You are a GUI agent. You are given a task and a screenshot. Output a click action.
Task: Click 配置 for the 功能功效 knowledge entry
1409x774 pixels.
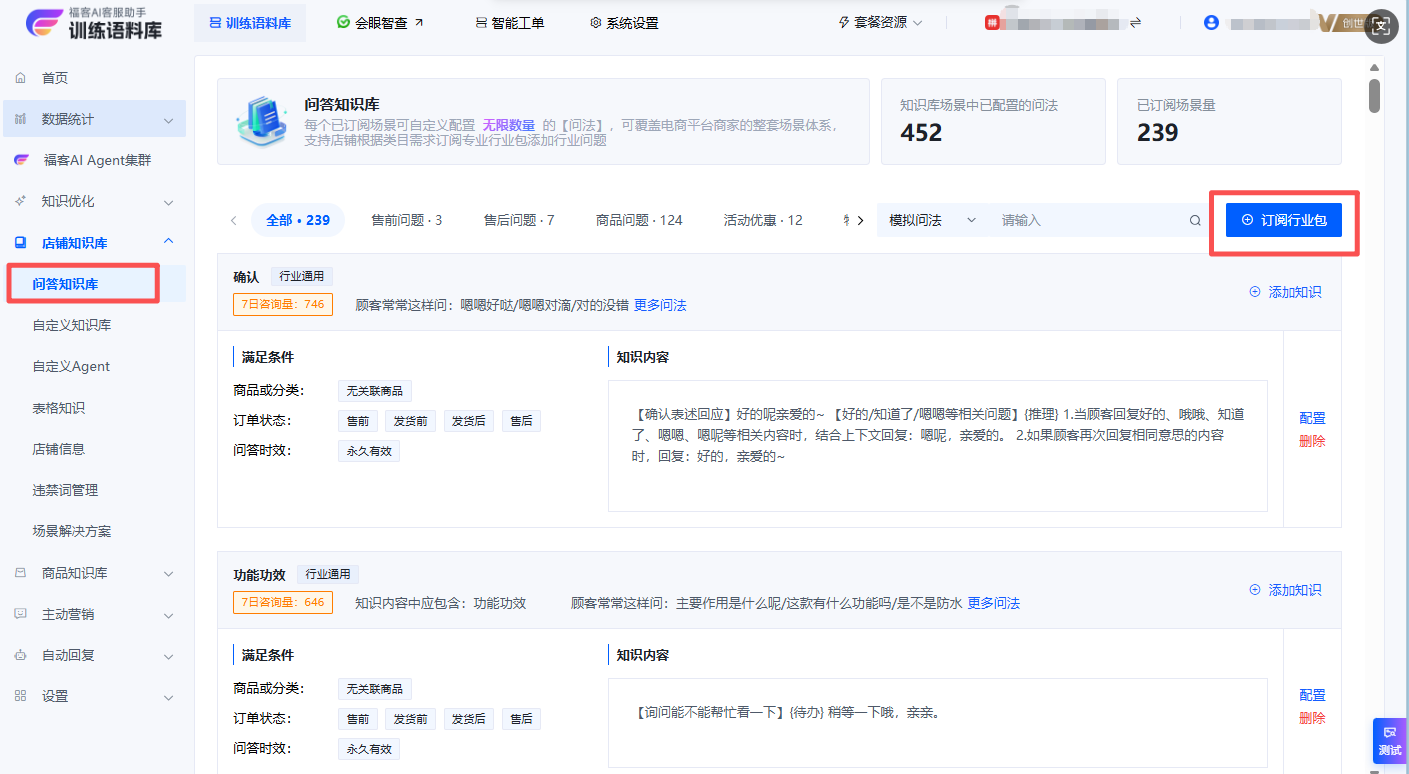point(1312,695)
